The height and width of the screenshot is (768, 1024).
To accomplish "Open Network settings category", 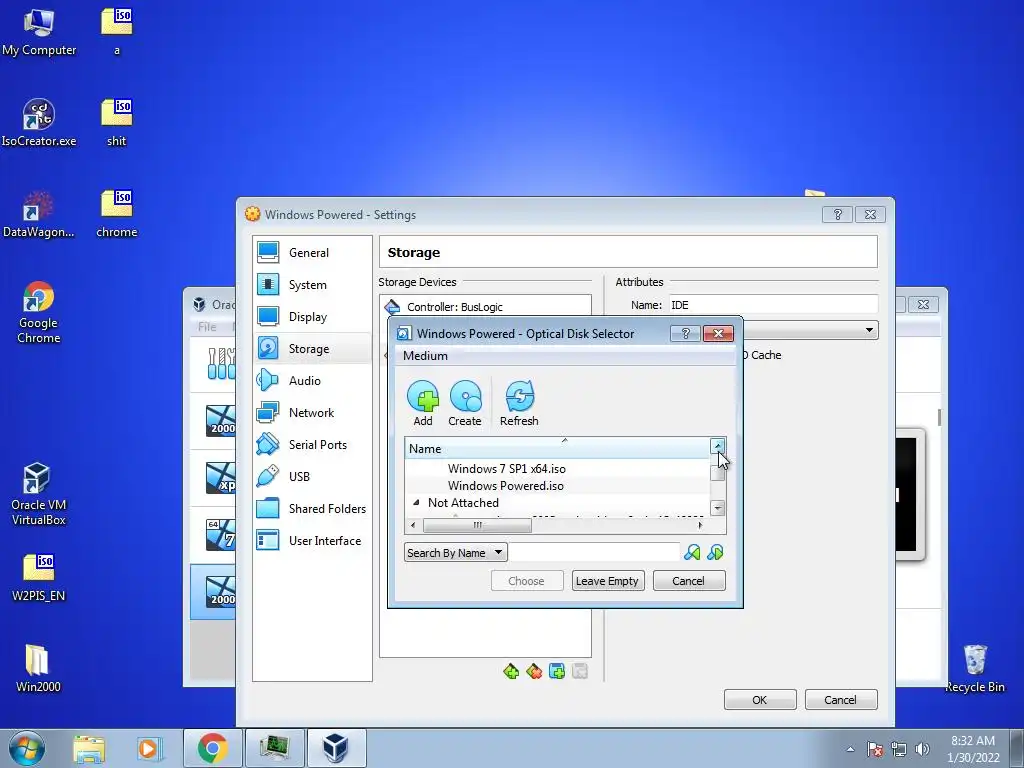I will click(x=312, y=413).
